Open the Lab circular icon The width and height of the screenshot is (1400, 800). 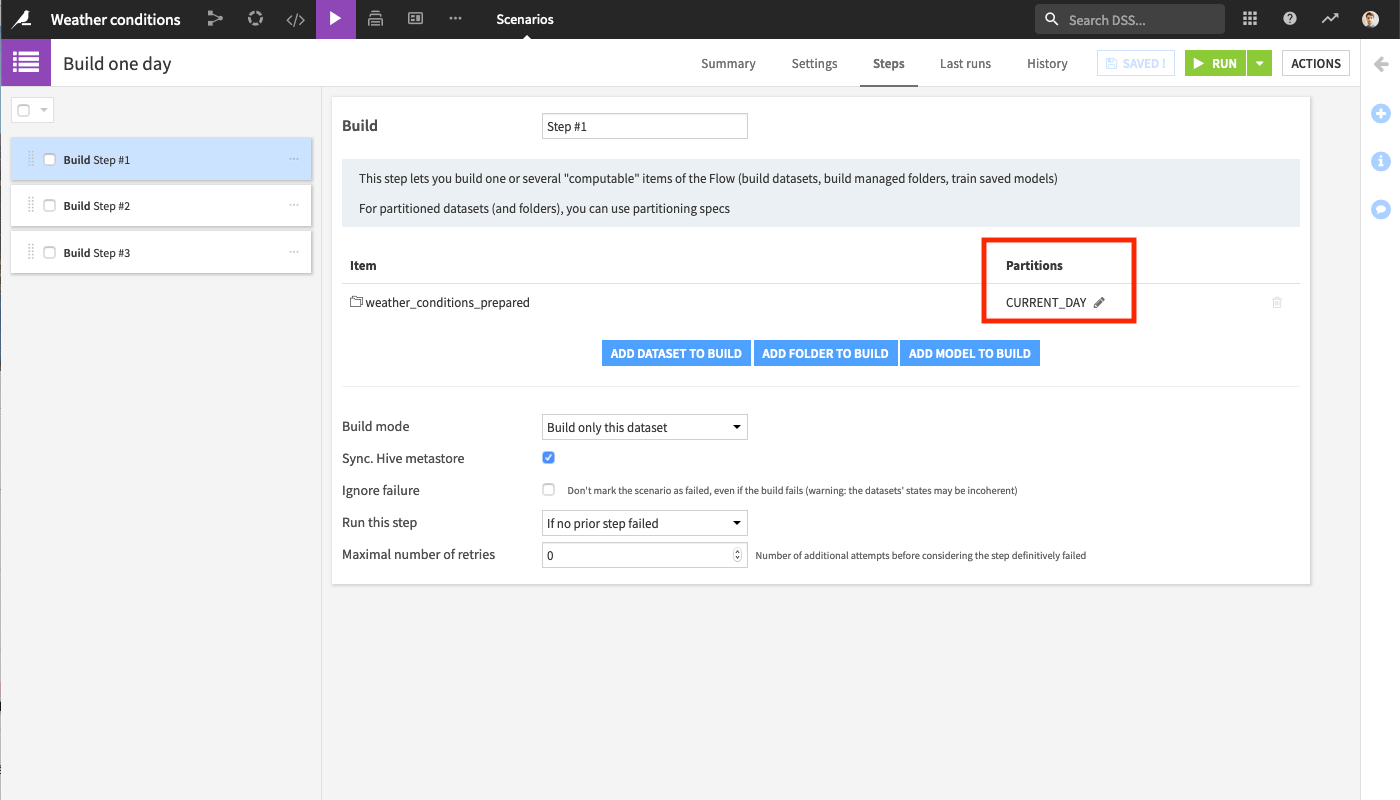255,19
